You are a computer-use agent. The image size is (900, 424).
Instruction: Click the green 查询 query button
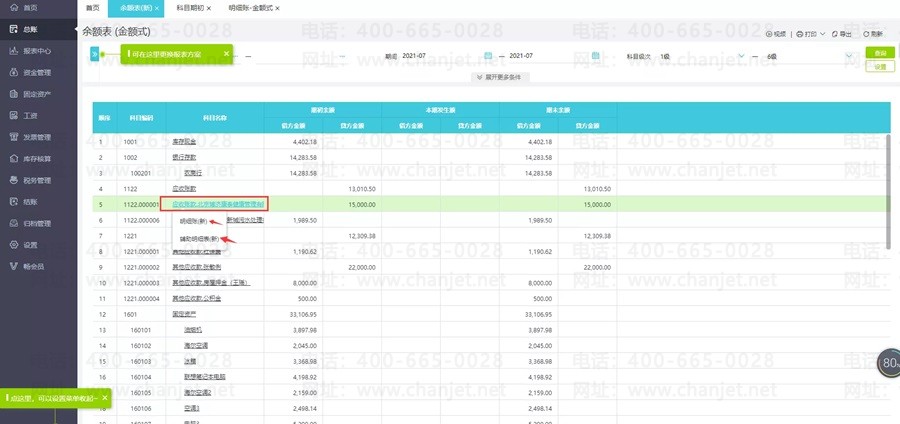coord(880,53)
